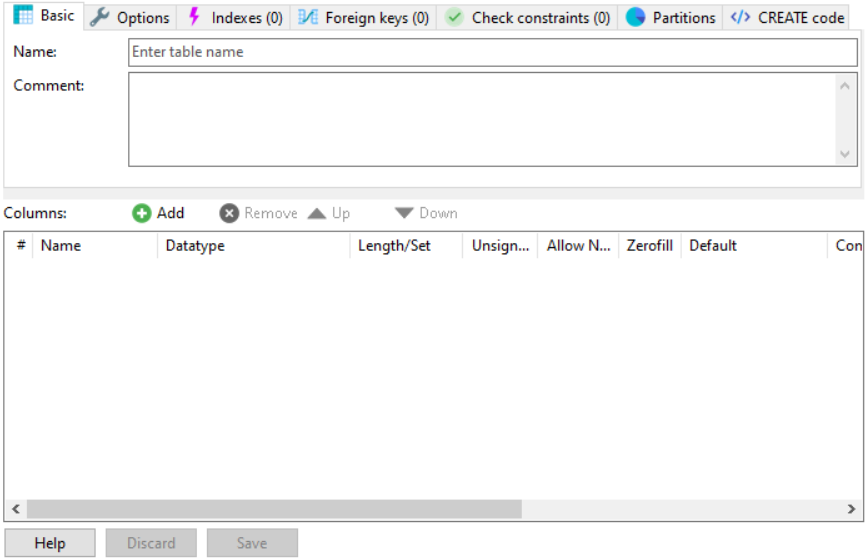Click inside the Comment text area
Image resolution: width=866 pixels, height=558 pixels.
click(x=482, y=119)
